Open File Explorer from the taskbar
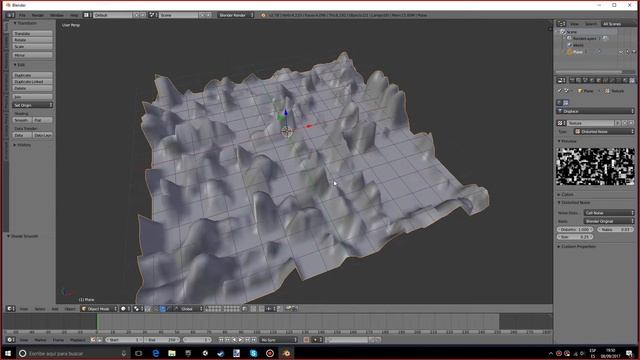The image size is (640, 360). 172,353
